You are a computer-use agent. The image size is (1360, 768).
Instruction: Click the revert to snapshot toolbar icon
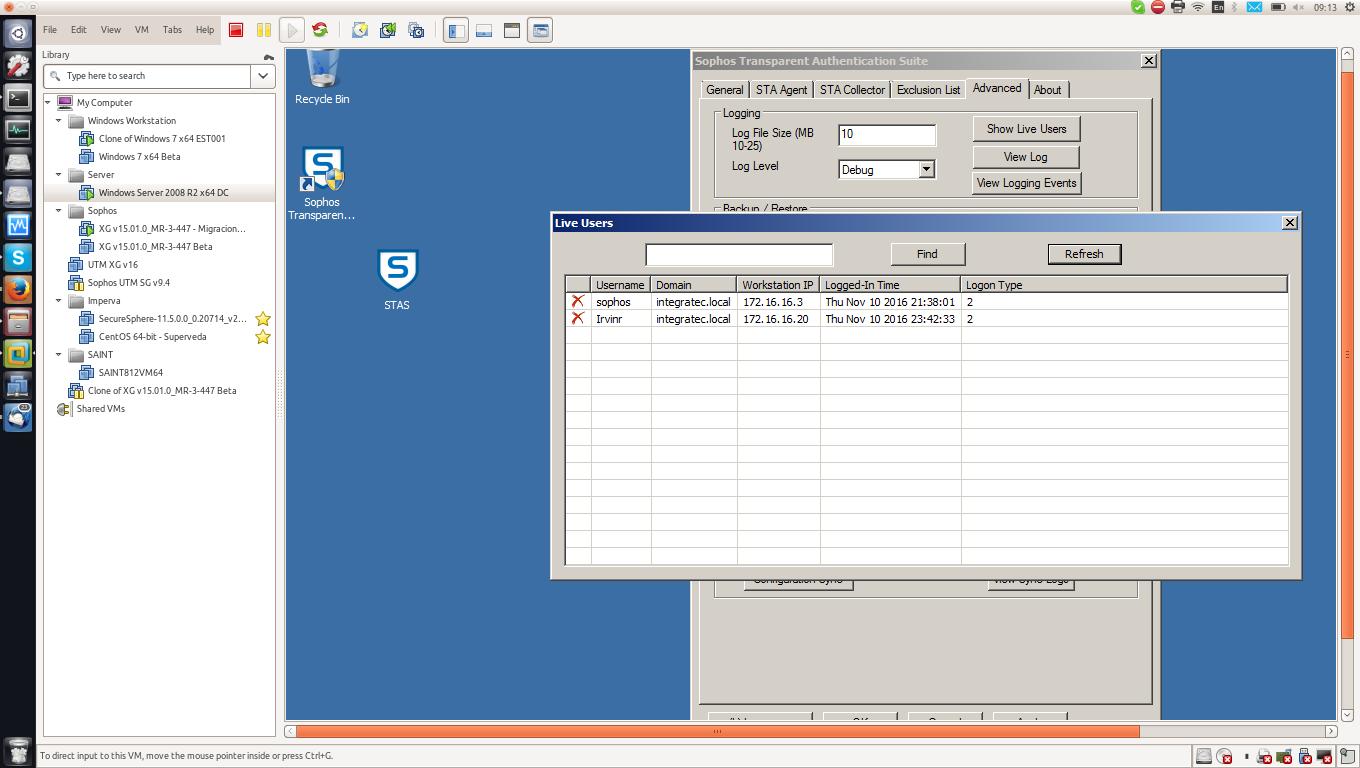[x=388, y=30]
